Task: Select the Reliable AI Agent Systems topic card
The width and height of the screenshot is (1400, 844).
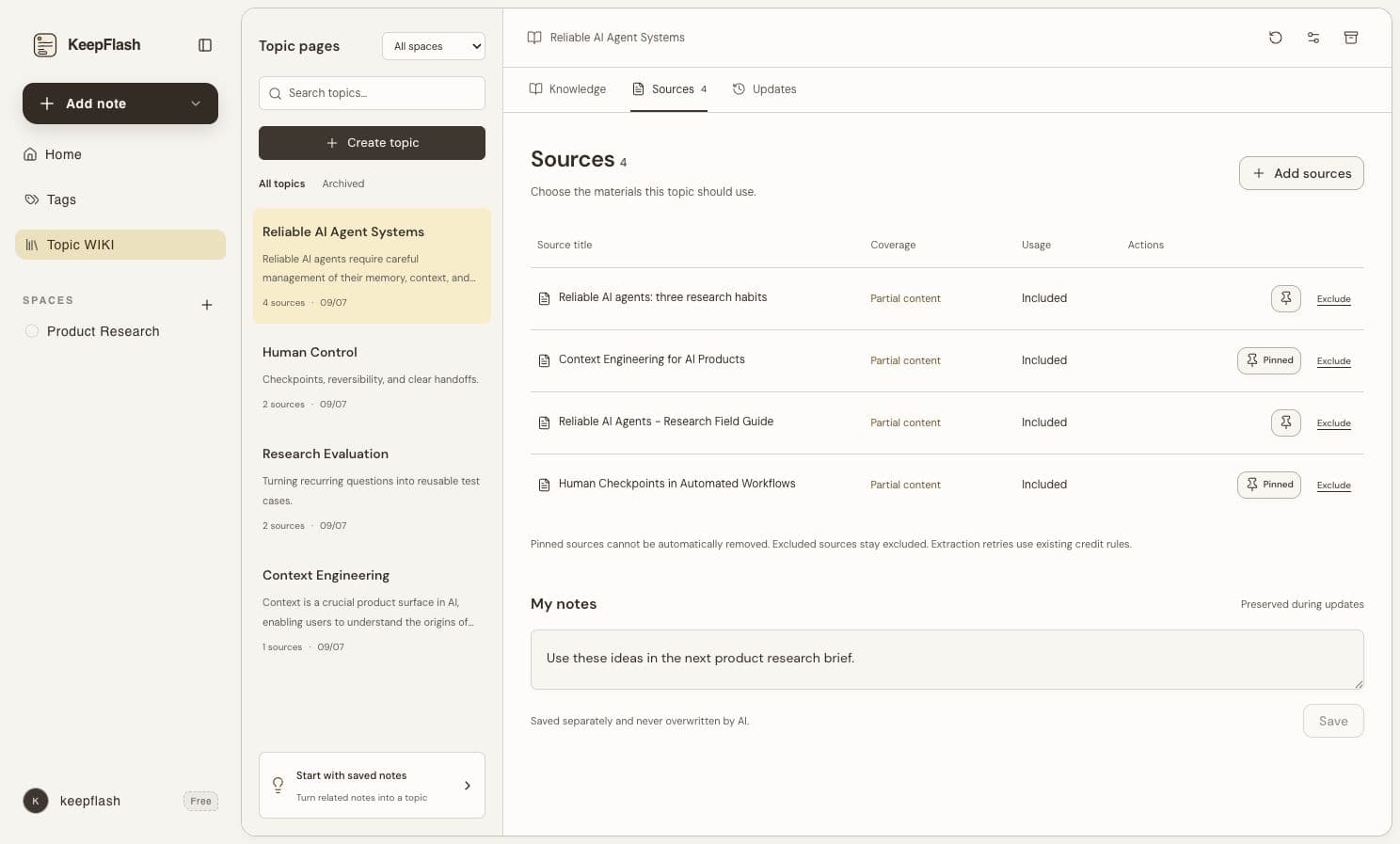Action: click(372, 266)
